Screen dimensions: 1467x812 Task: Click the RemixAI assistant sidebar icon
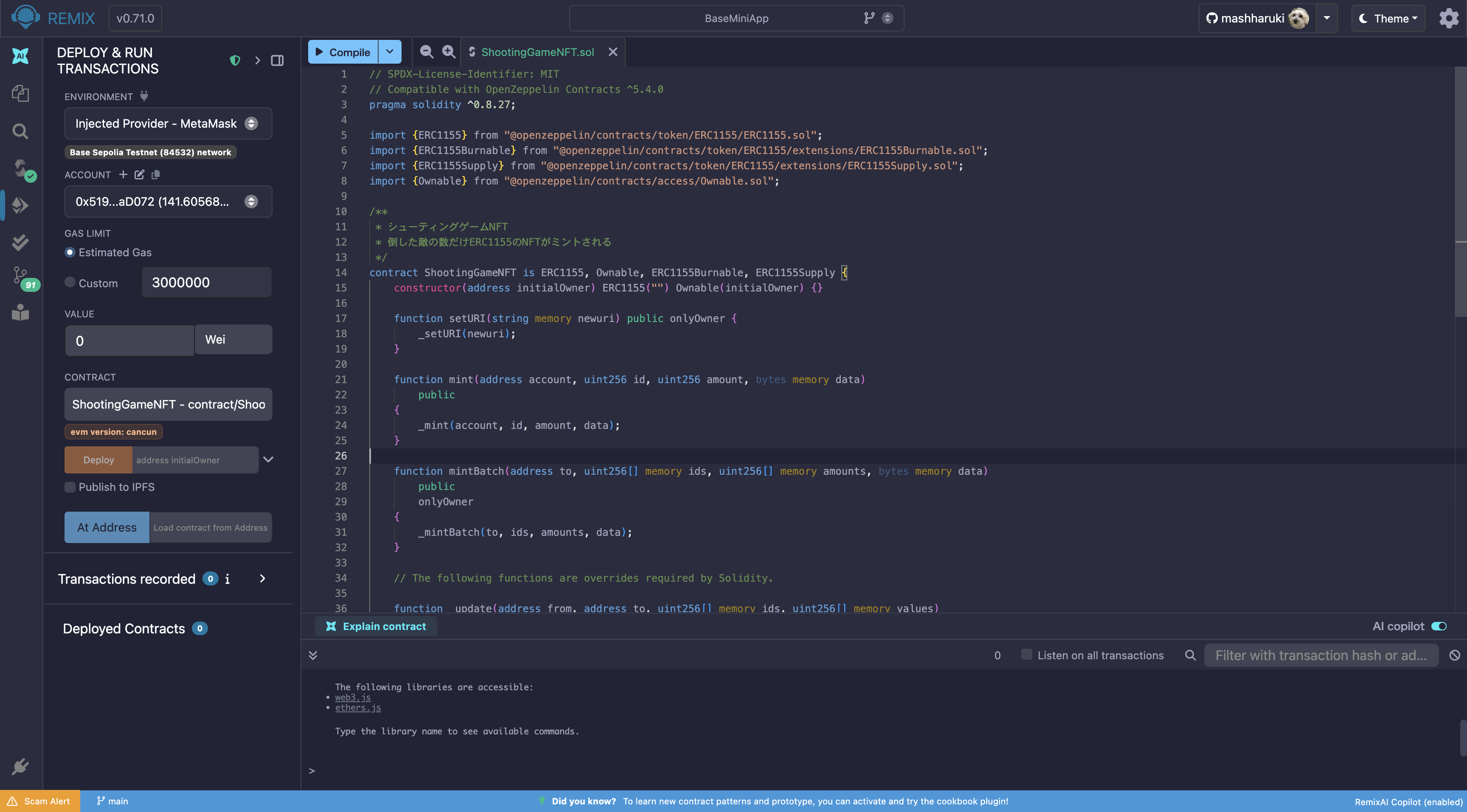[20, 56]
